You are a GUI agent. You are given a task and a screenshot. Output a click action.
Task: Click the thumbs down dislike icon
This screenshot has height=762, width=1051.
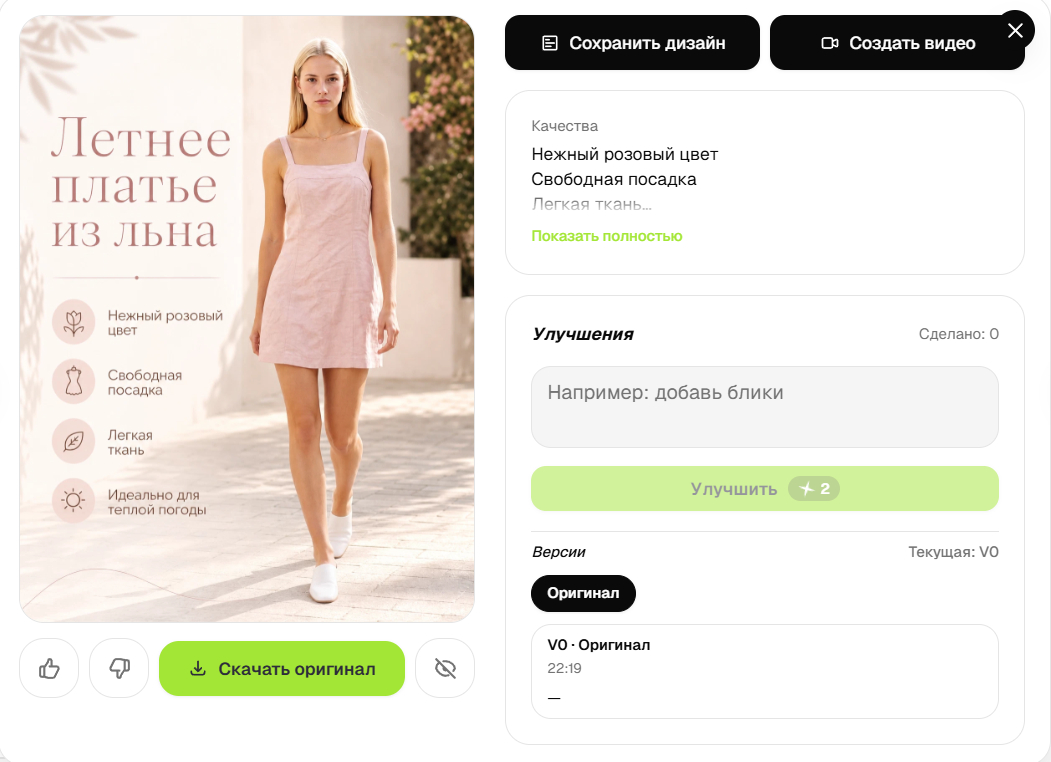click(x=119, y=668)
